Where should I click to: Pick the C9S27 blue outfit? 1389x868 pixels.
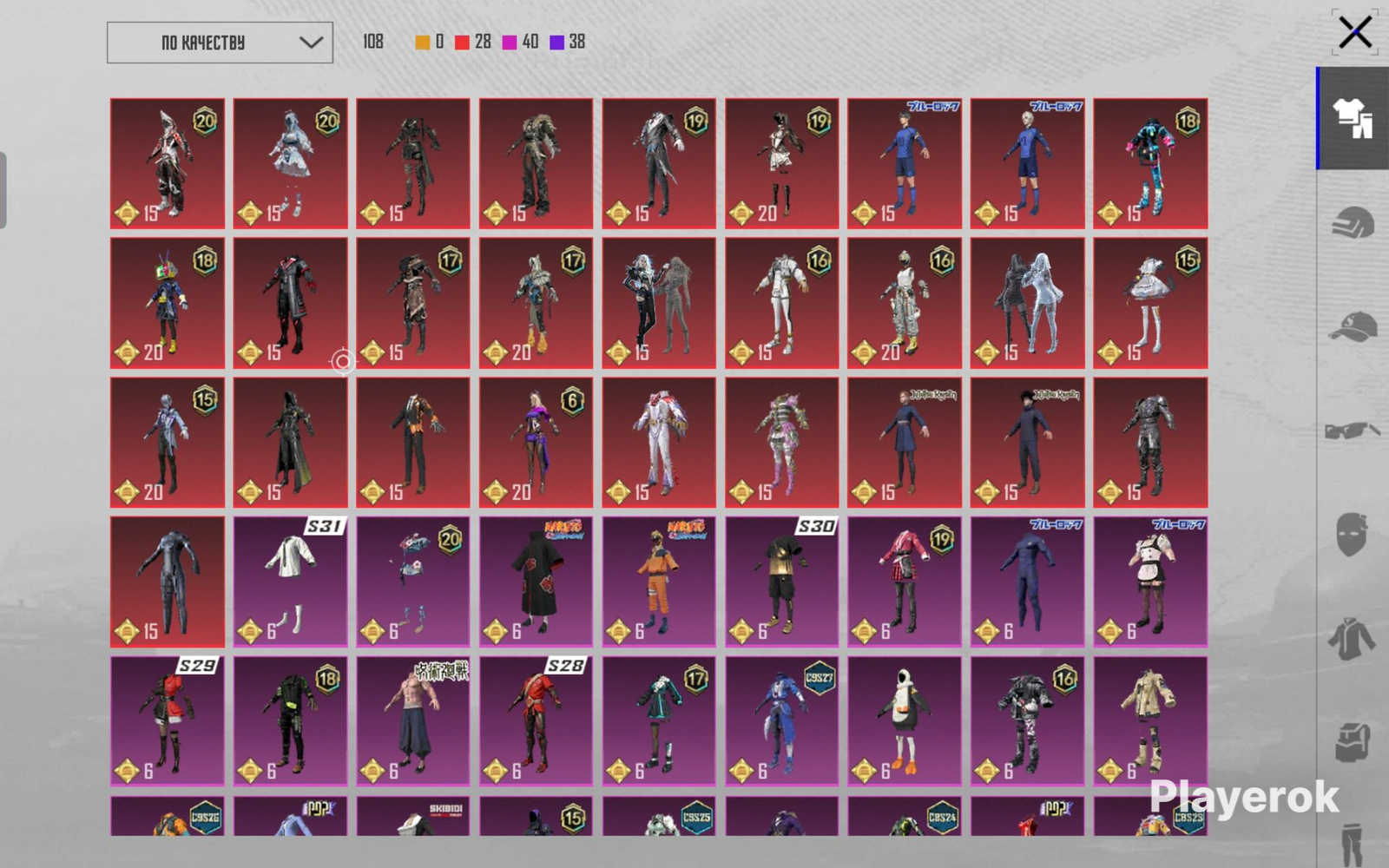pyautogui.click(x=782, y=721)
